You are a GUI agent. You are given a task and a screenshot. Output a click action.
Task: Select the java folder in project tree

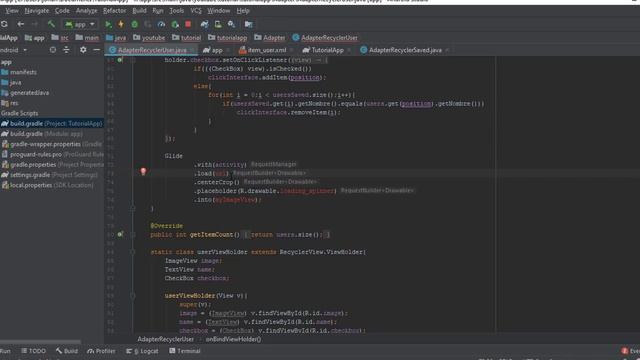[11, 82]
